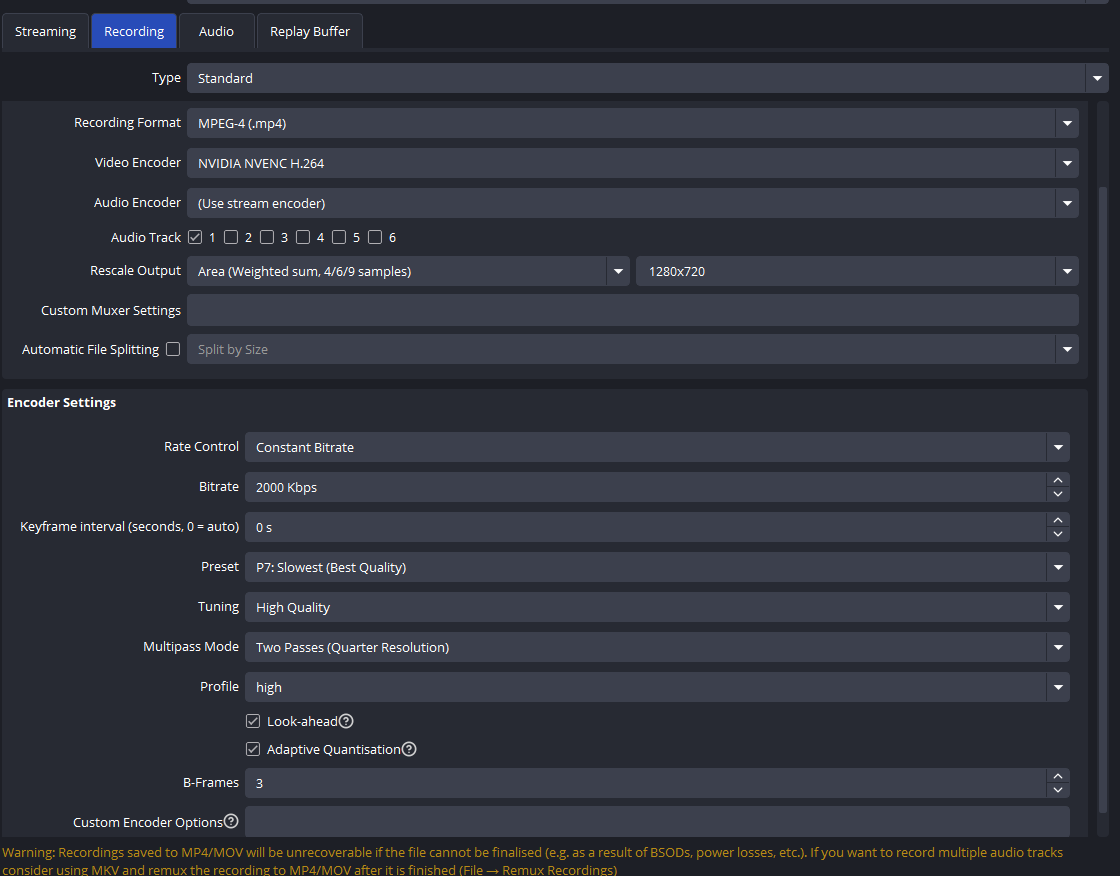Viewport: 1120px width, 876px height.
Task: Click the settings panel vertical scrollbar
Action: (x=1103, y=500)
